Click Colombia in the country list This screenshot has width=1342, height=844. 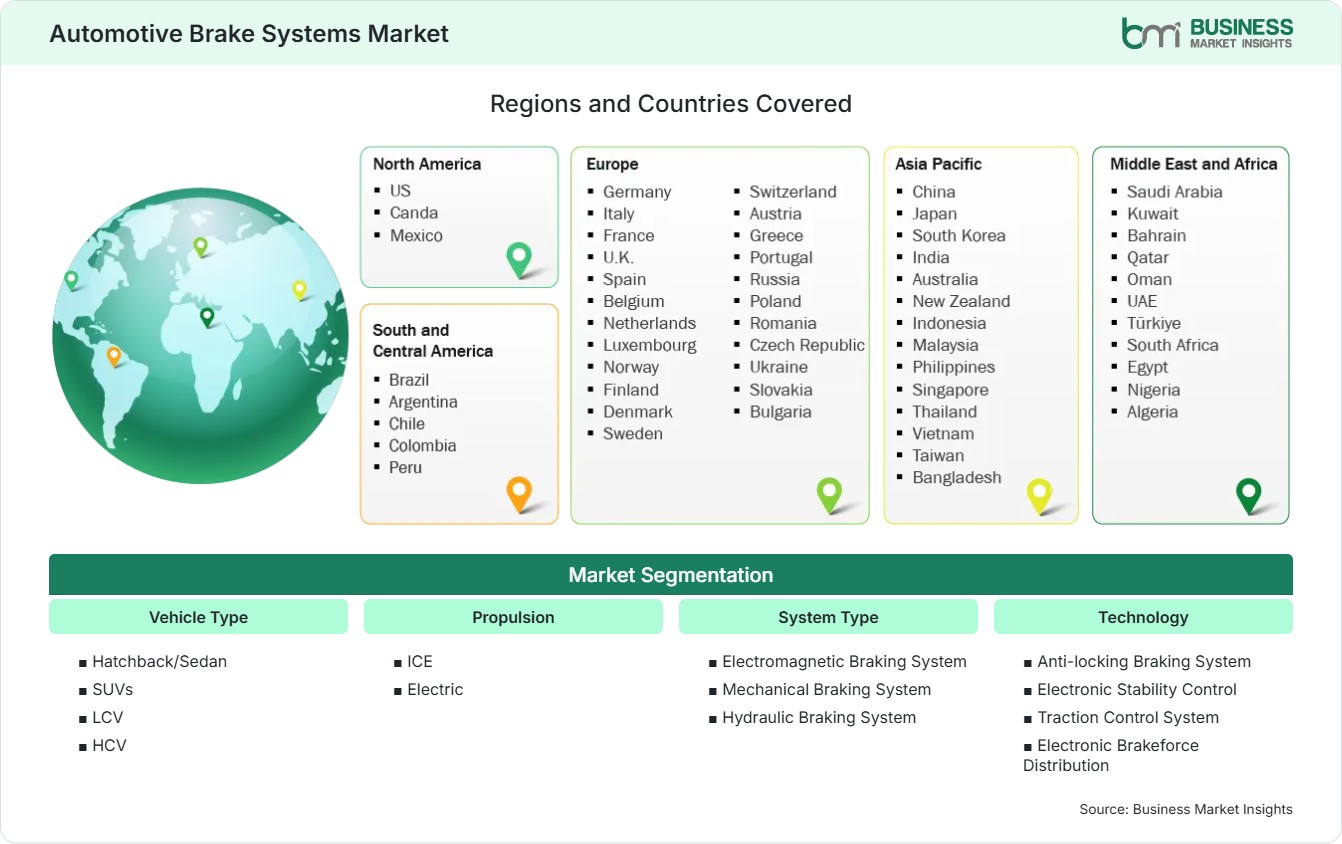[423, 445]
